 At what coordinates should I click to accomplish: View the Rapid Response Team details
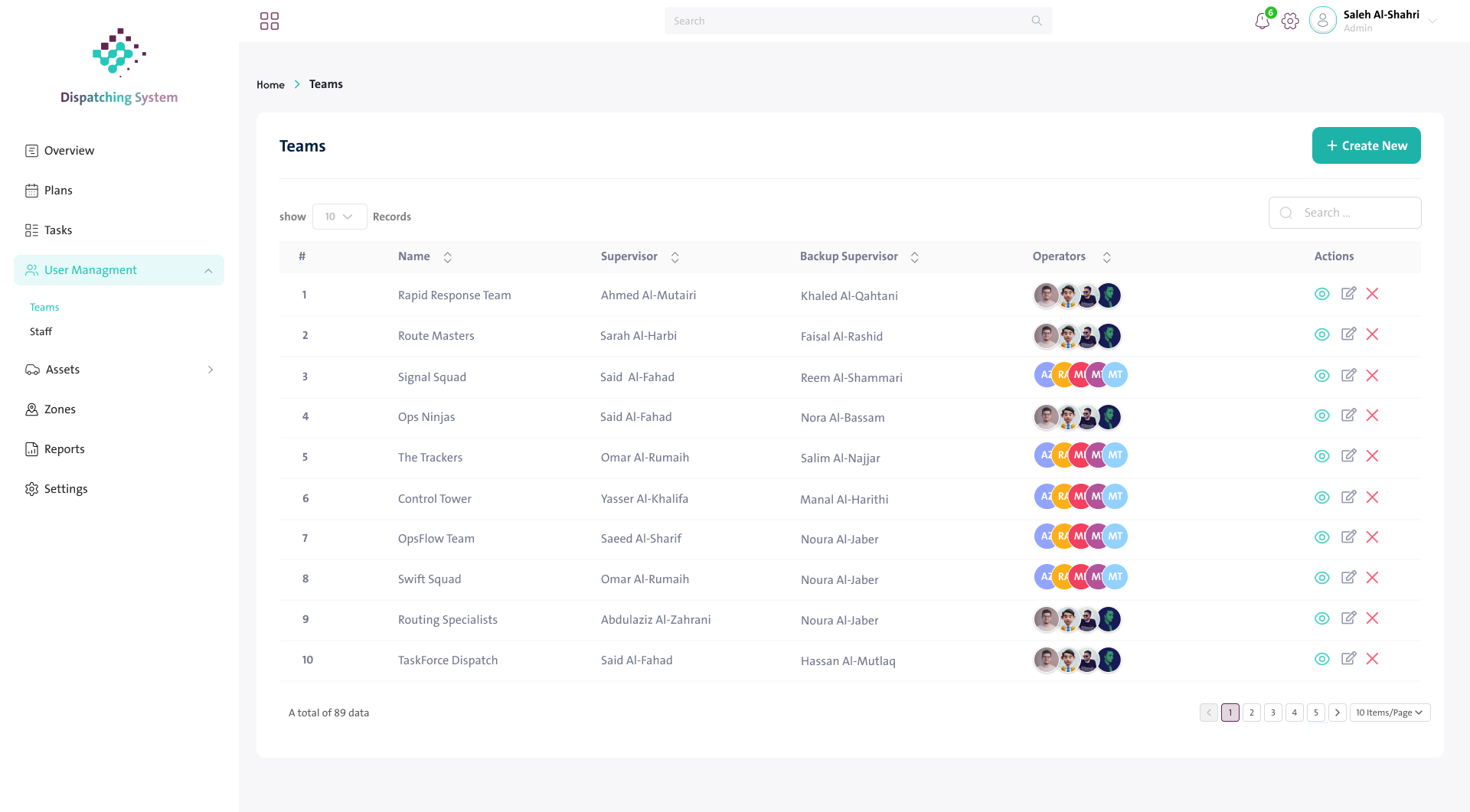[x=1321, y=294]
